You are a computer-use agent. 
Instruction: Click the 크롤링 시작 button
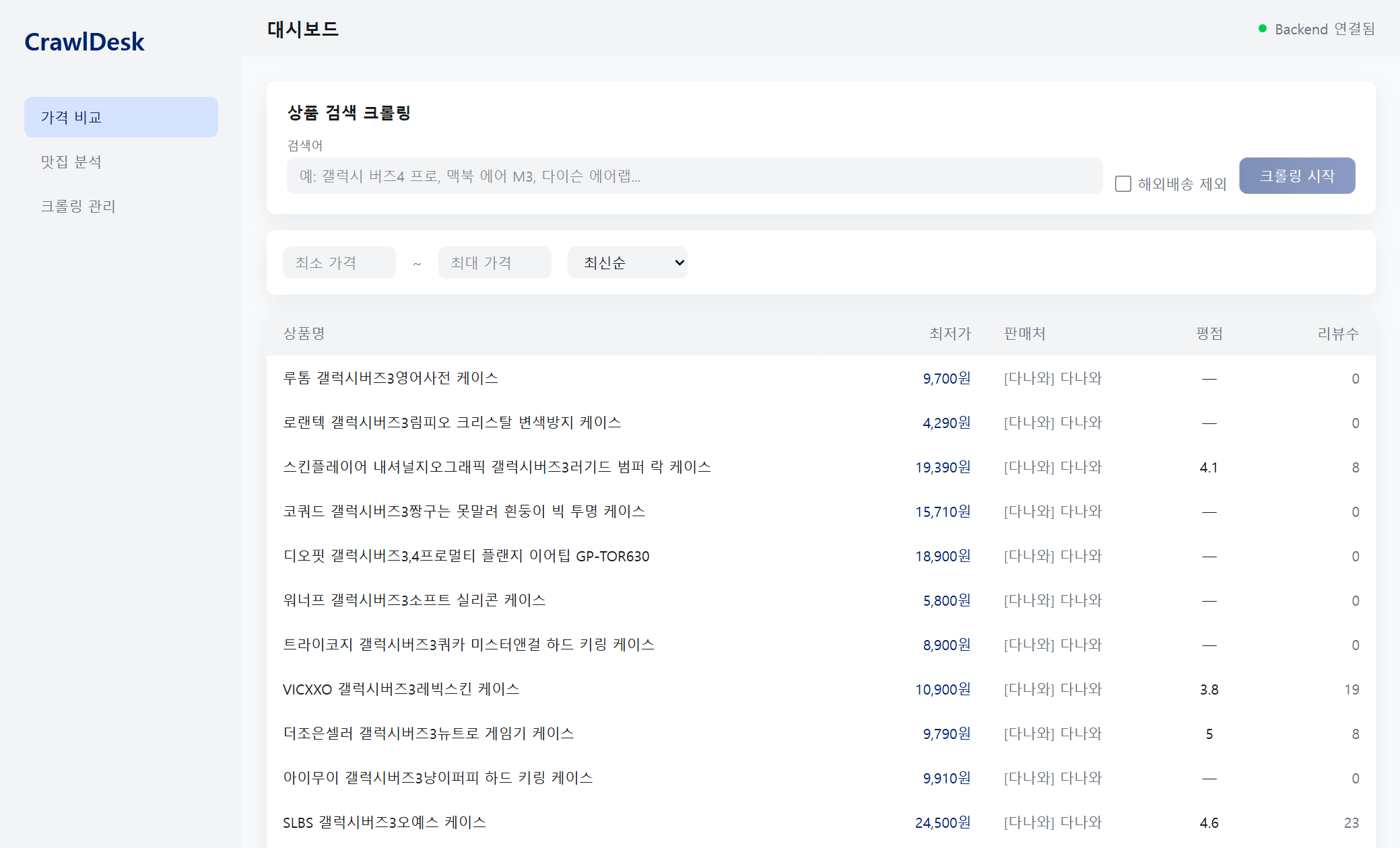[x=1297, y=176]
